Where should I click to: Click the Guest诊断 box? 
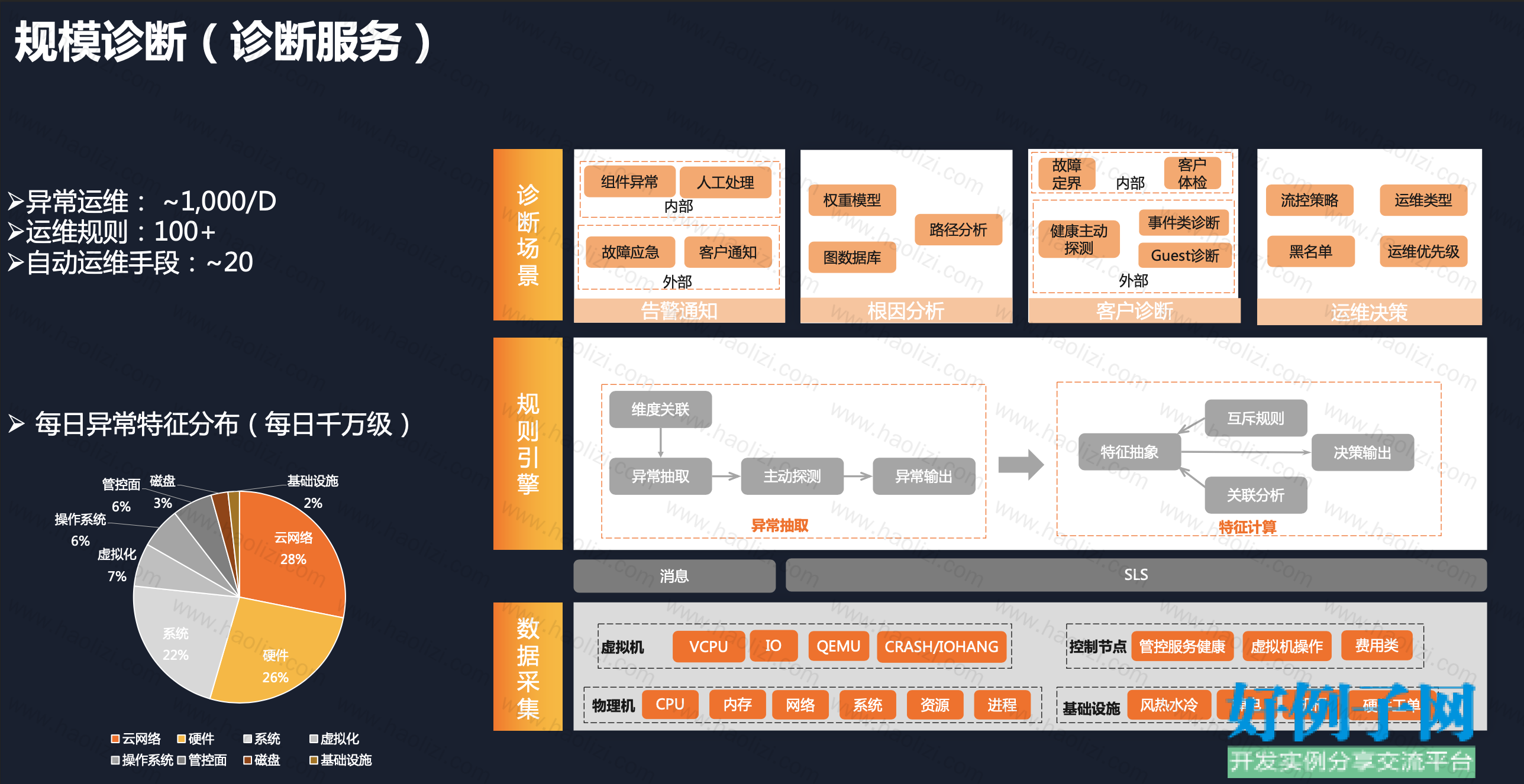(1184, 255)
